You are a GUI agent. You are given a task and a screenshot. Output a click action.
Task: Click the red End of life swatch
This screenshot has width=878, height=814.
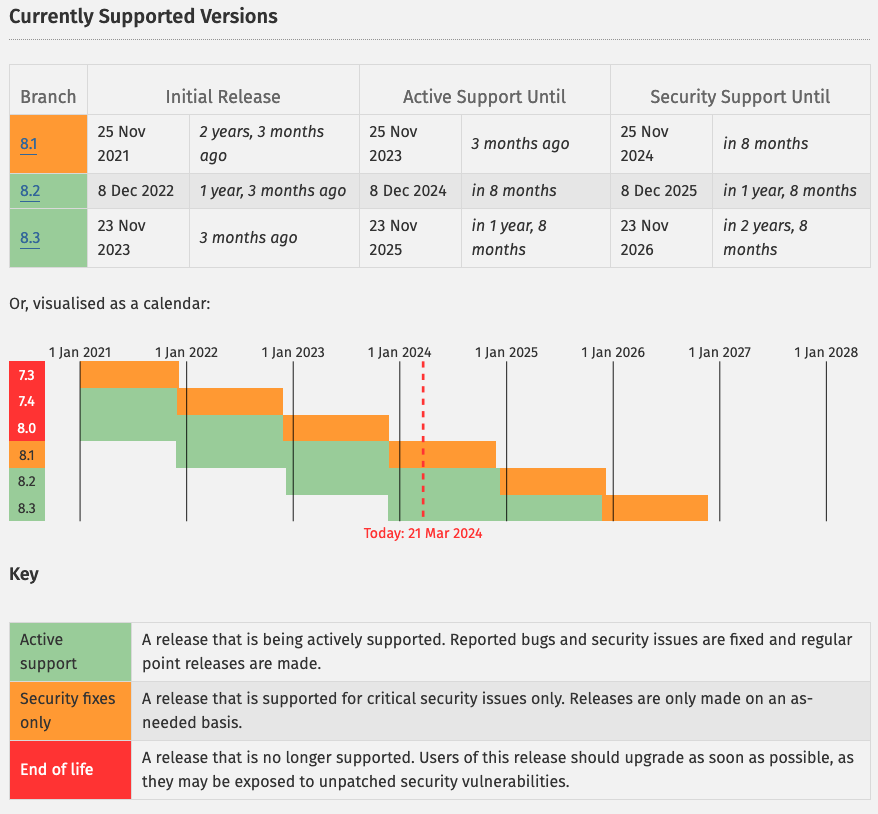(70, 769)
